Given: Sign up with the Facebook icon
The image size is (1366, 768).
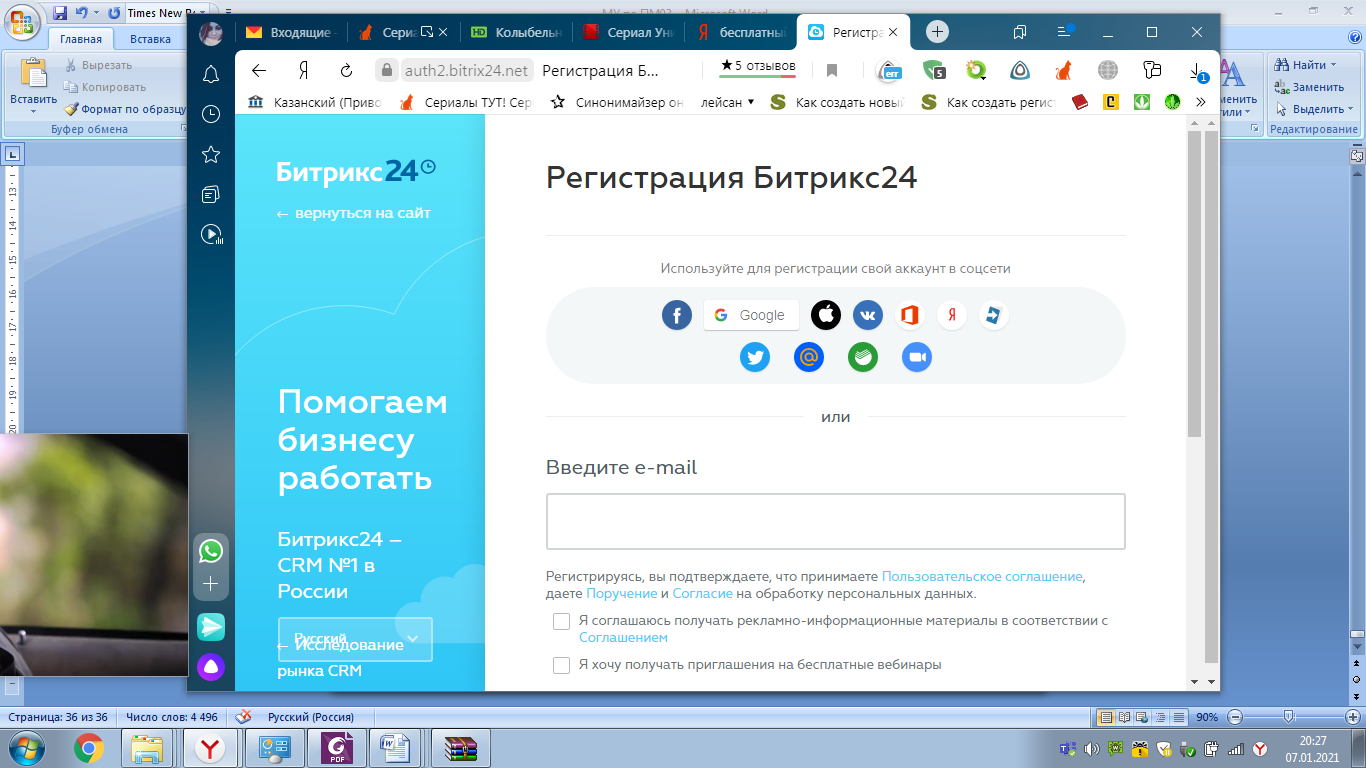Looking at the screenshot, I should (677, 316).
